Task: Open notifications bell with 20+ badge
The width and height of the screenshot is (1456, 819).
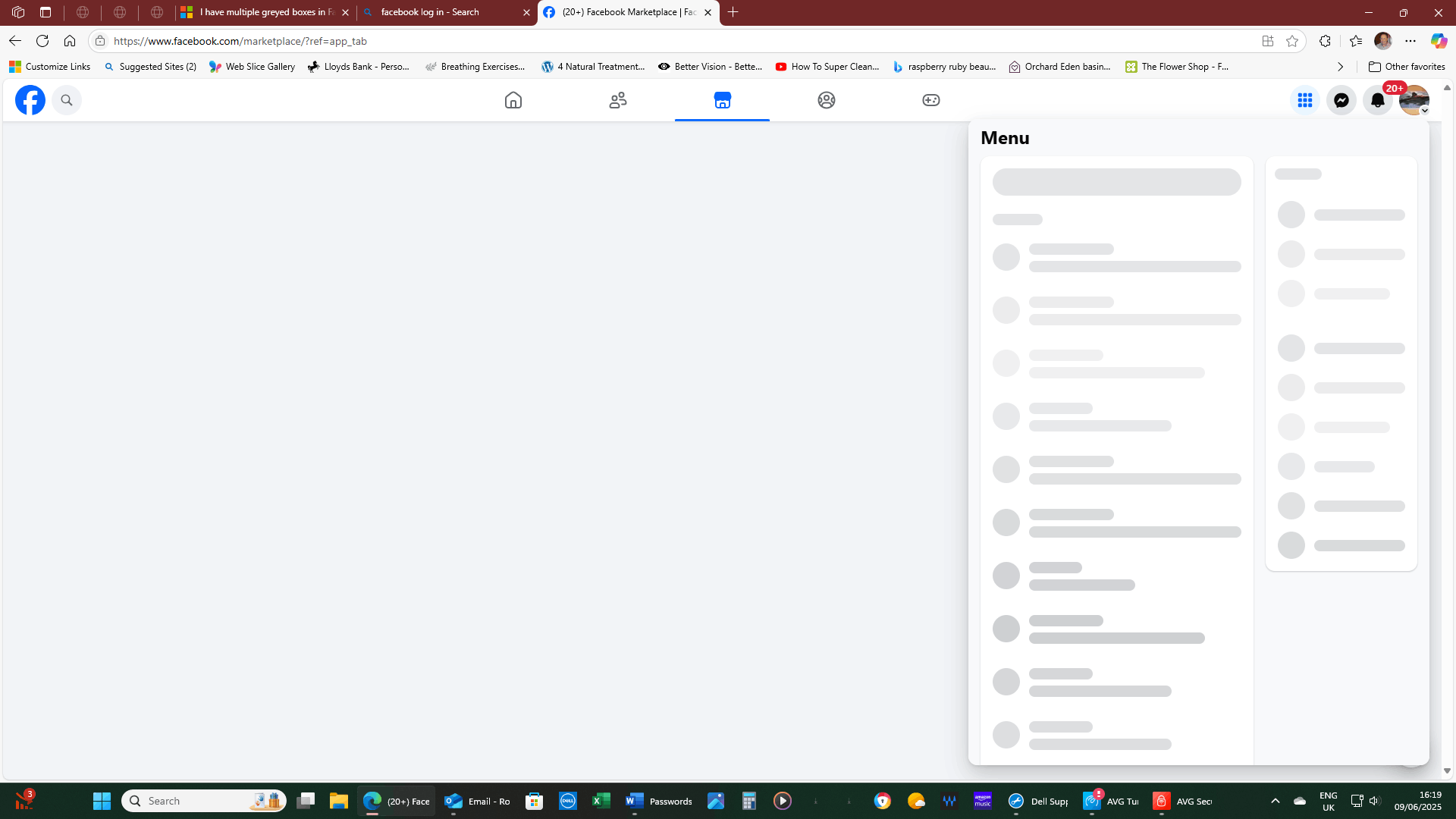Action: pyautogui.click(x=1378, y=100)
